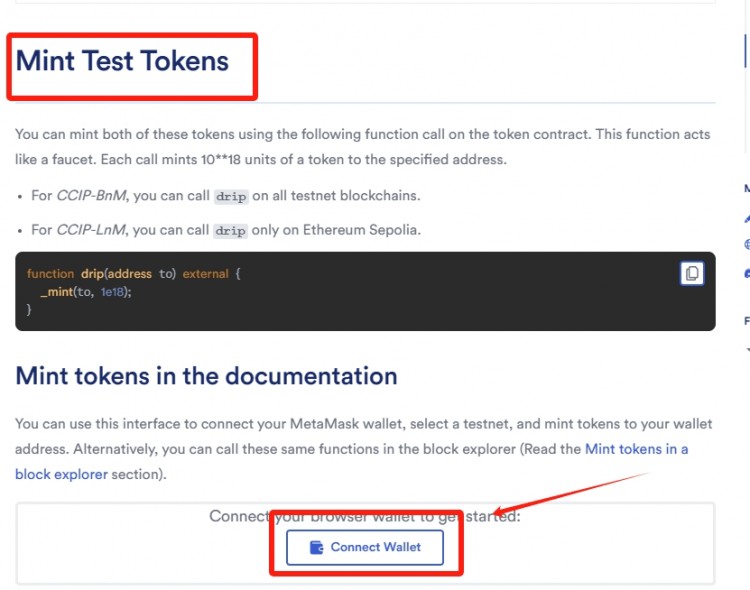This screenshot has height=590, width=750.
Task: Click the '_mint(to, 1e18);' code line
Action: (x=86, y=292)
